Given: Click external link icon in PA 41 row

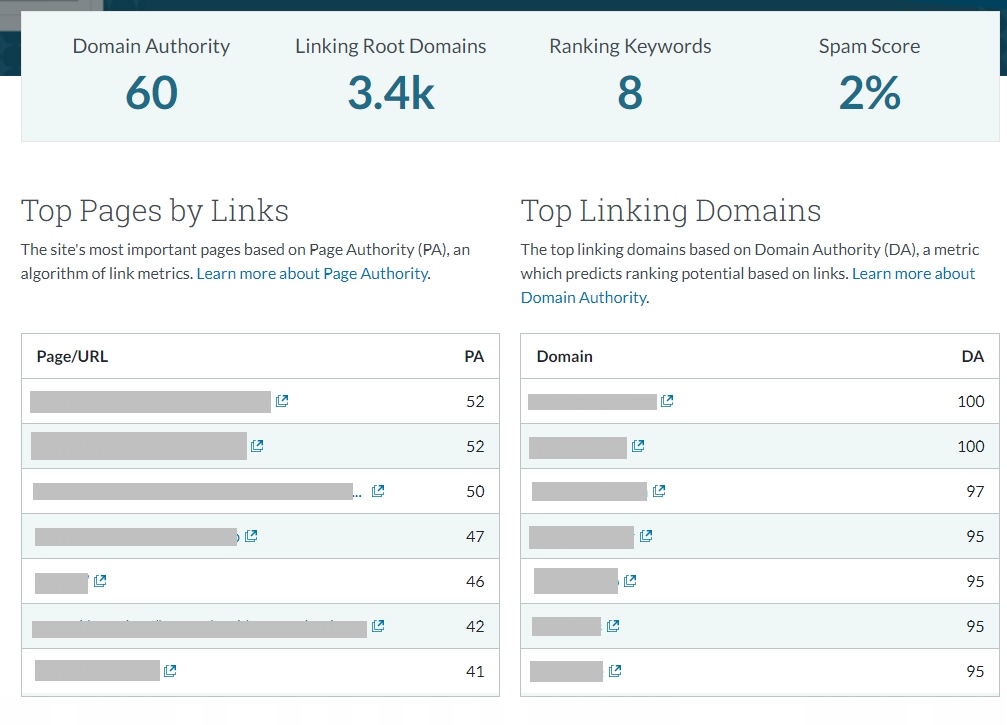Looking at the screenshot, I should (170, 671).
